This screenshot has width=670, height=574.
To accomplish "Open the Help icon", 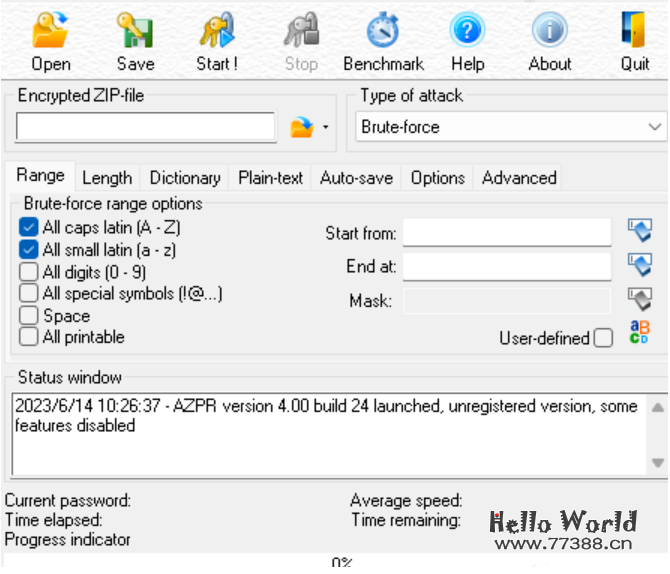I will [467, 32].
